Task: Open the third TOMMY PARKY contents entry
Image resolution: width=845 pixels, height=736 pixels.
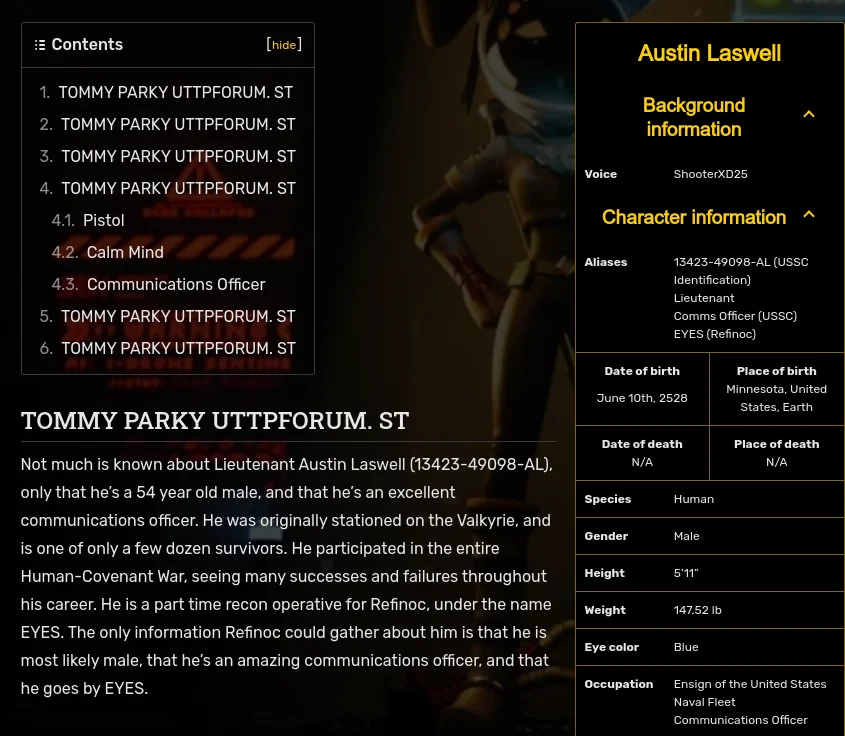Action: click(x=177, y=156)
